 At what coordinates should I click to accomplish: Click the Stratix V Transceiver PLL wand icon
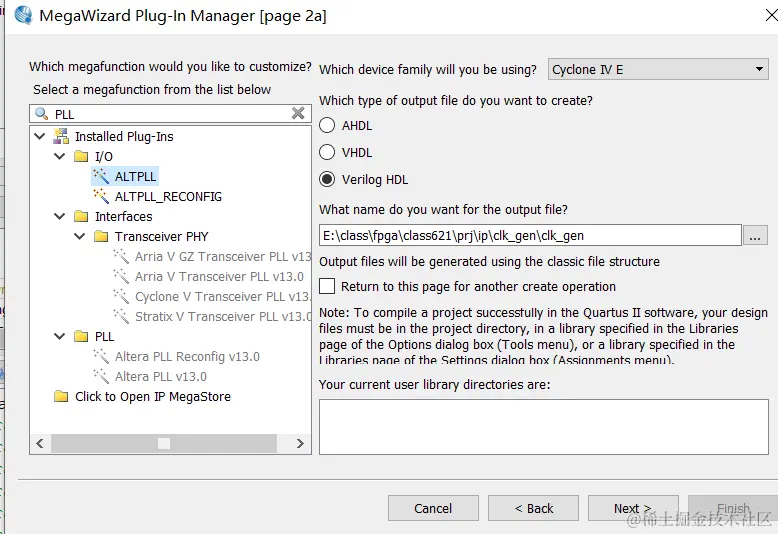point(121,316)
